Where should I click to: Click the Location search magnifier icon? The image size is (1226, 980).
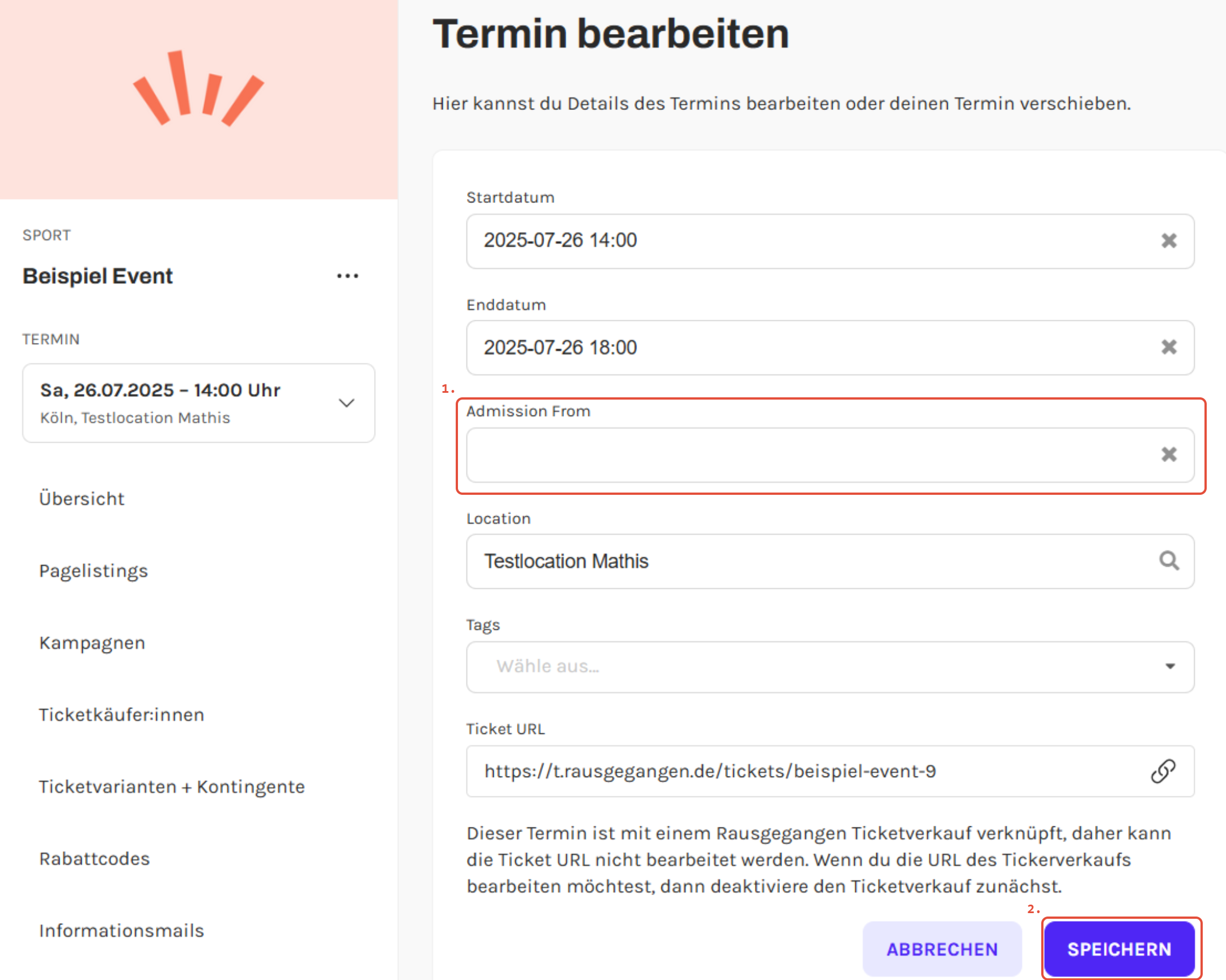[1169, 561]
